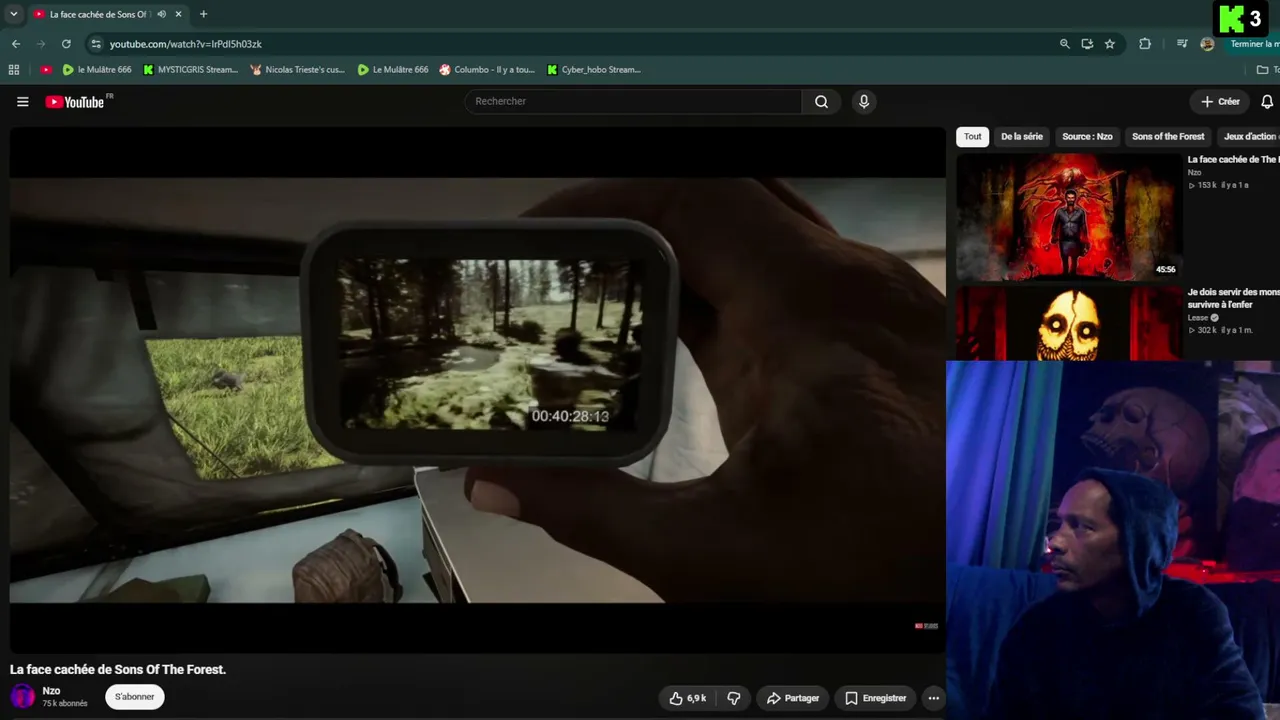Click the 75 k abonnés subscriber count
1280x720 pixels.
(65, 704)
